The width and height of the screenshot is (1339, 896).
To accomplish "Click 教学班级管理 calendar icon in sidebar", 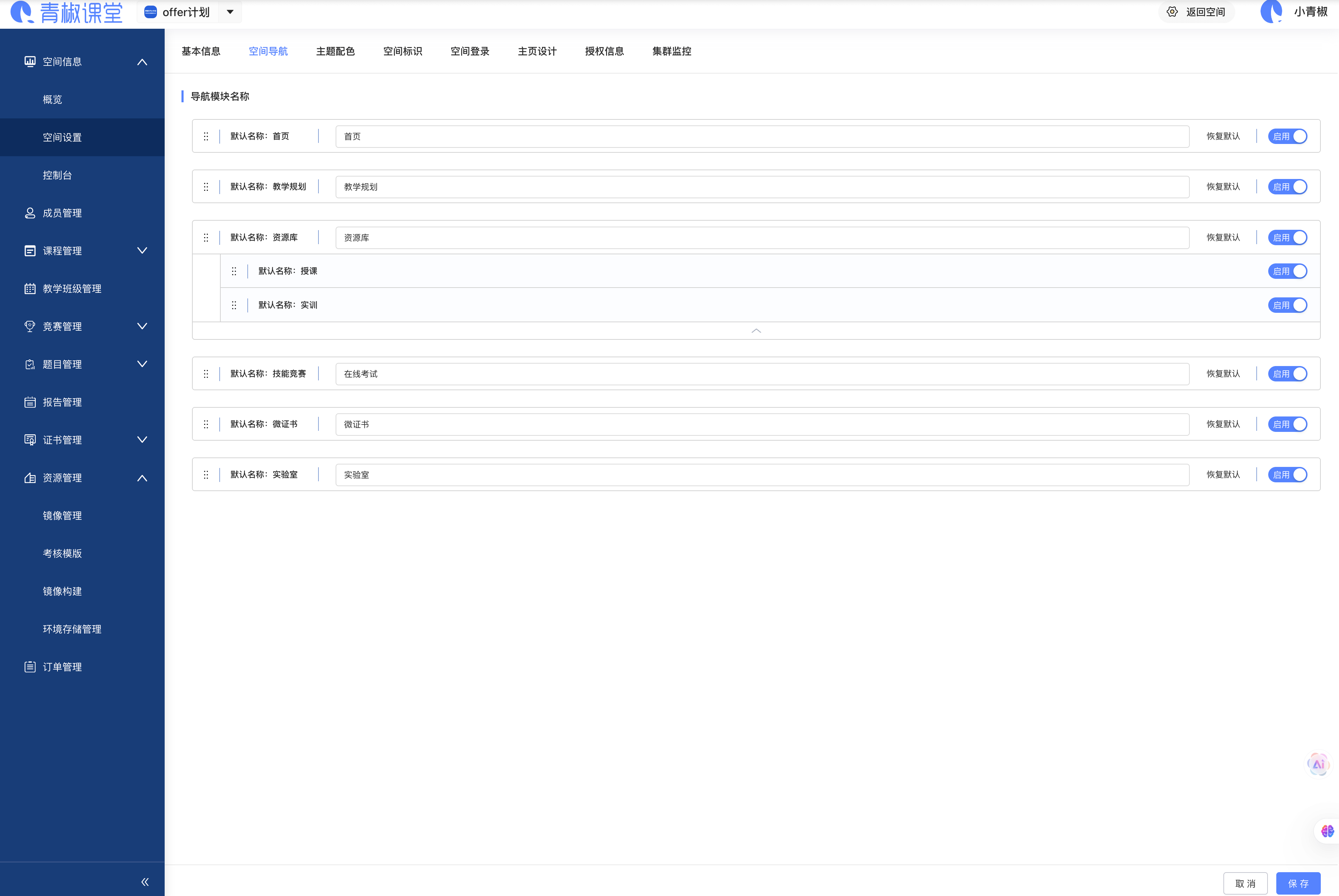I will tap(30, 289).
